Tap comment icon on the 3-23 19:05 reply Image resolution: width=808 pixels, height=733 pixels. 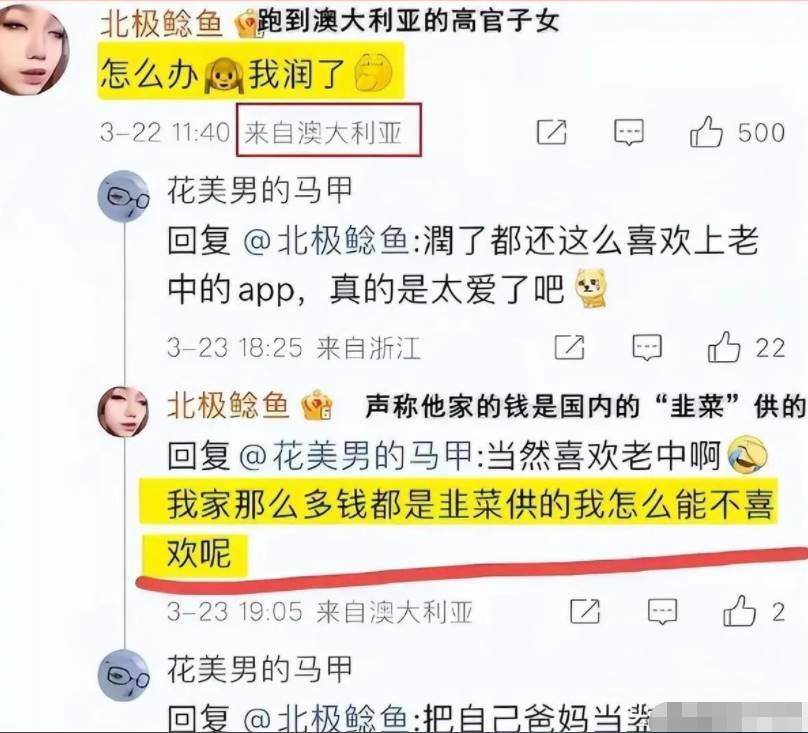pos(662,612)
